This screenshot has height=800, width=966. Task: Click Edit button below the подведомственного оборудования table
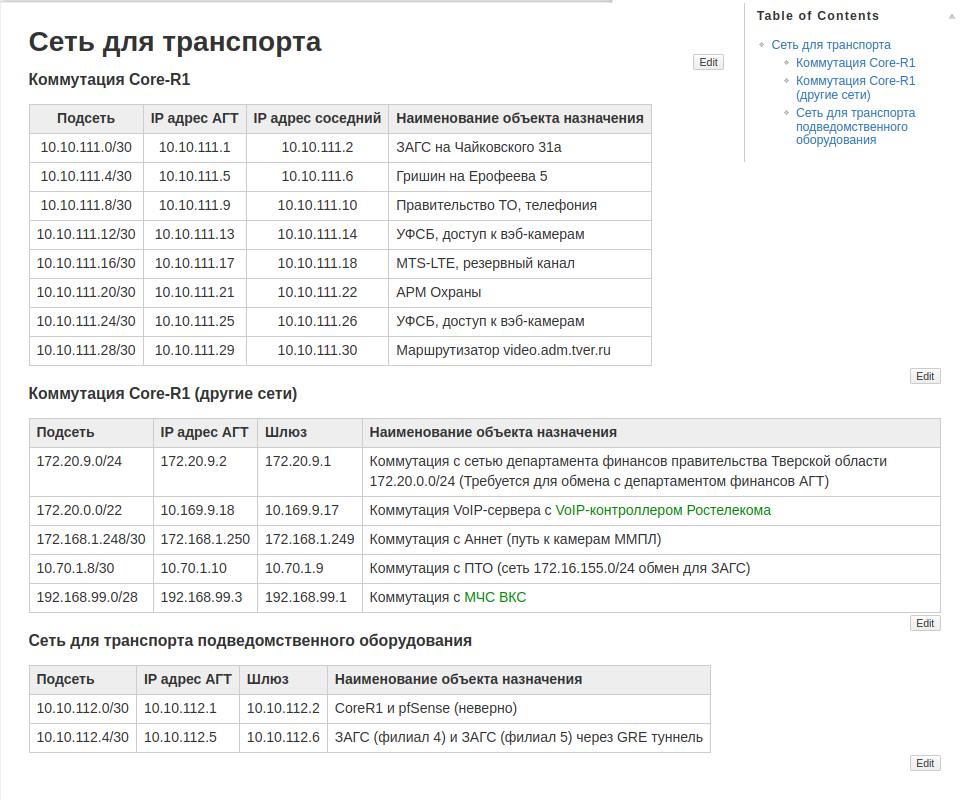tap(925, 763)
